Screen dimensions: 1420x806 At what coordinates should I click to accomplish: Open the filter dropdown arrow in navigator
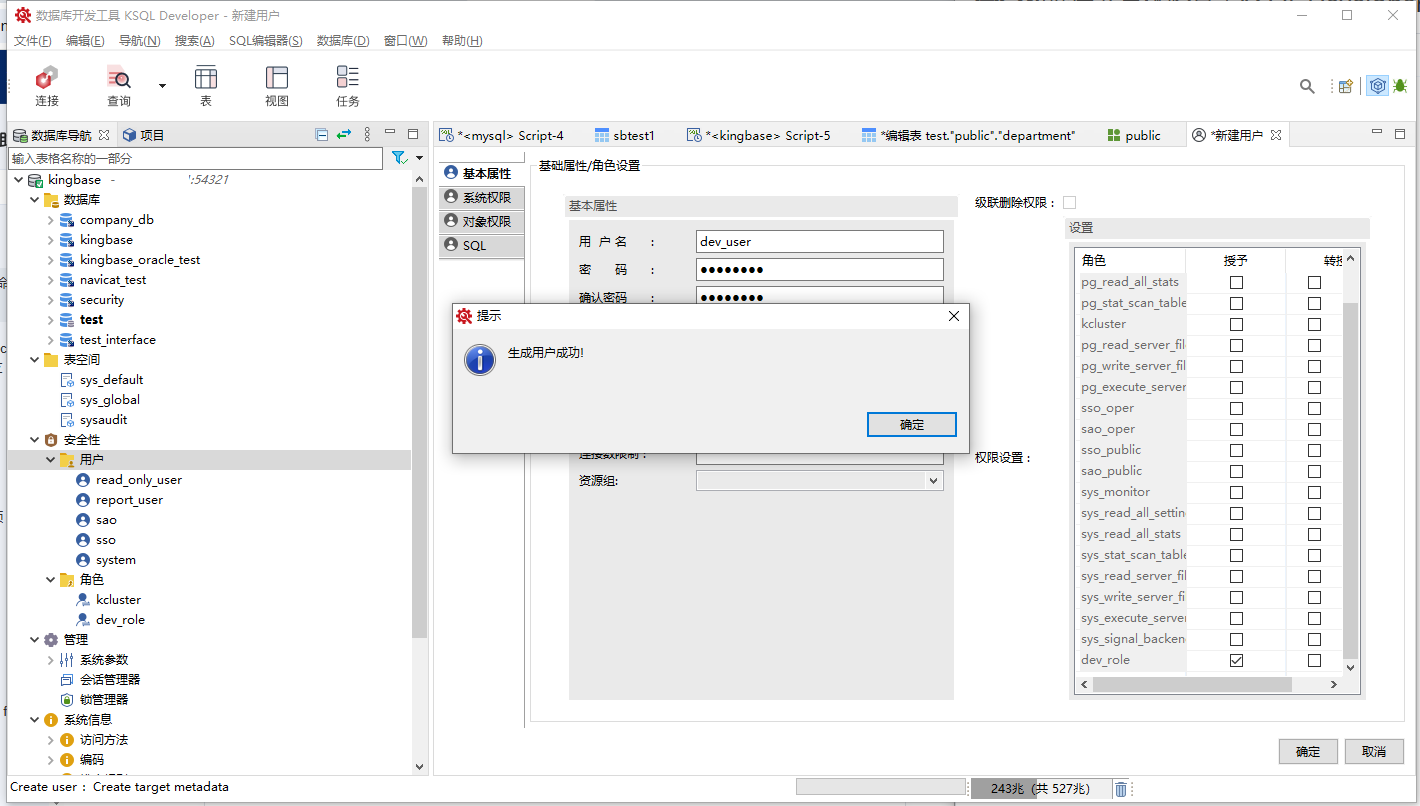click(x=419, y=158)
